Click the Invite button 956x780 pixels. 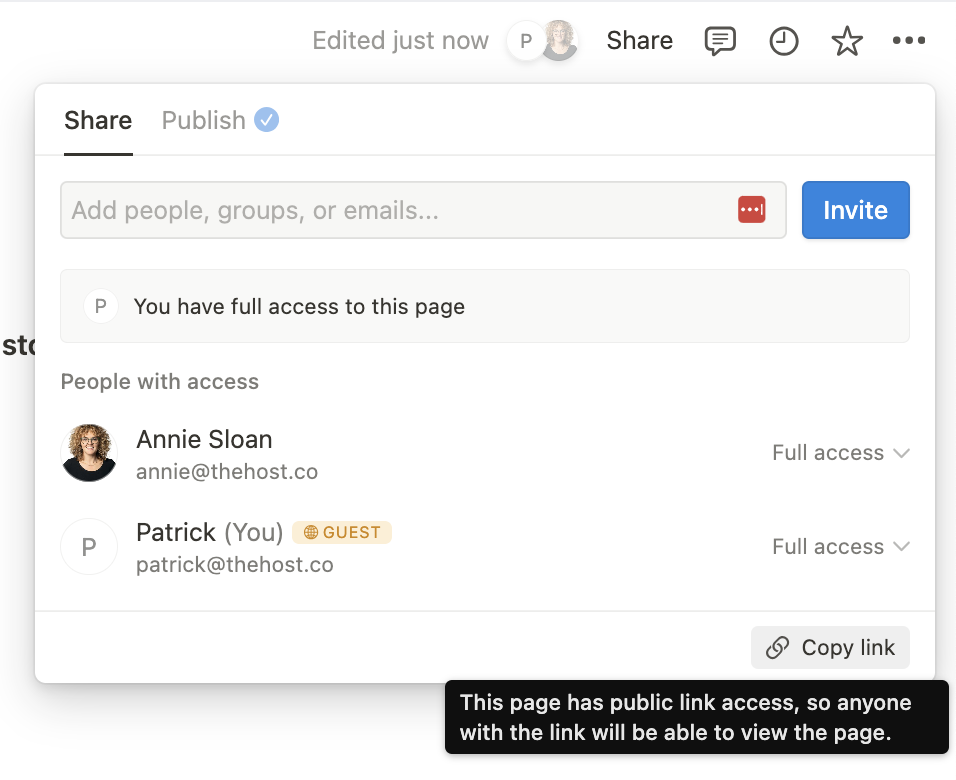(855, 209)
